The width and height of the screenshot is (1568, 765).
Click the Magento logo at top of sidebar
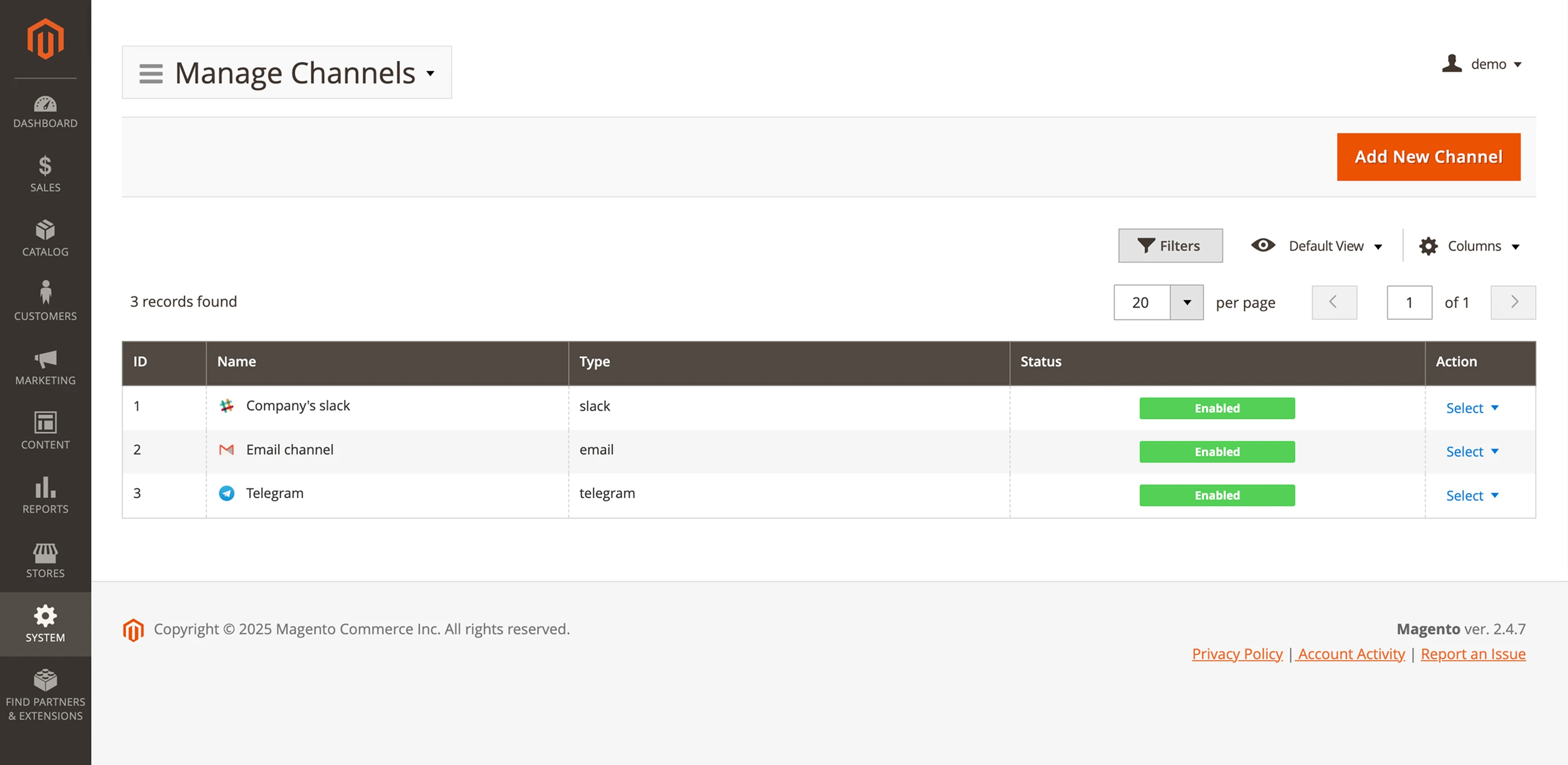click(45, 38)
